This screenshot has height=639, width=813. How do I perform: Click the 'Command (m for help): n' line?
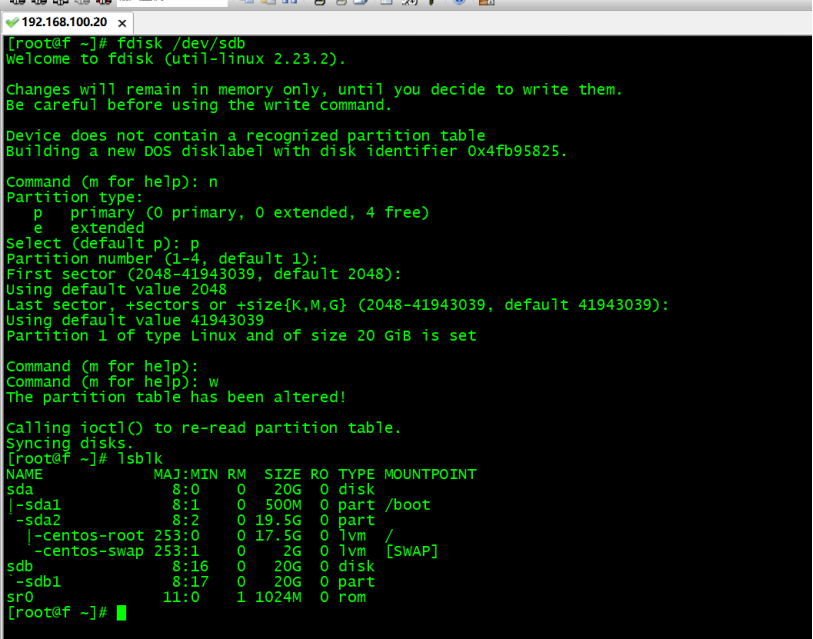pyautogui.click(x=111, y=182)
